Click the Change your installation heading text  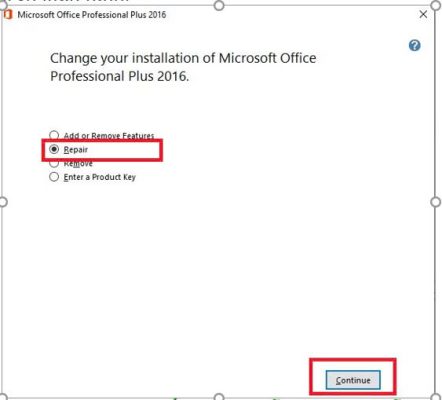coord(183,67)
